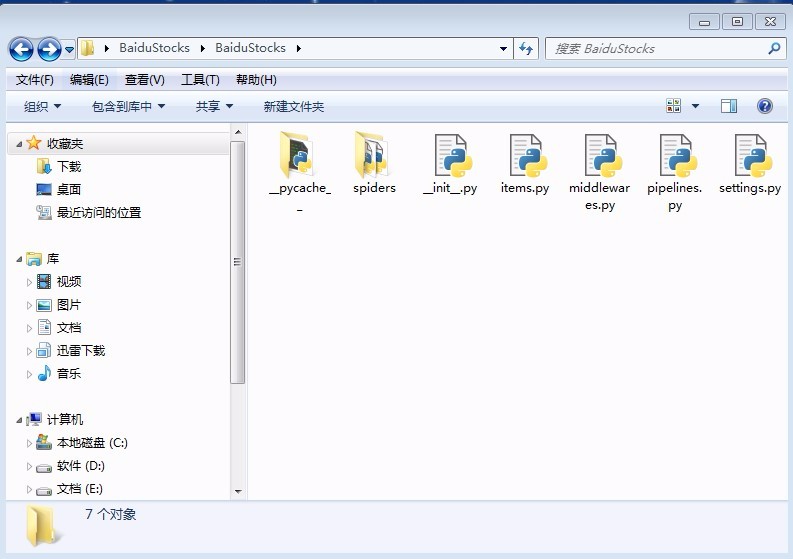Click the 收藏夹 heading
Image resolution: width=793 pixels, height=559 pixels.
65,144
